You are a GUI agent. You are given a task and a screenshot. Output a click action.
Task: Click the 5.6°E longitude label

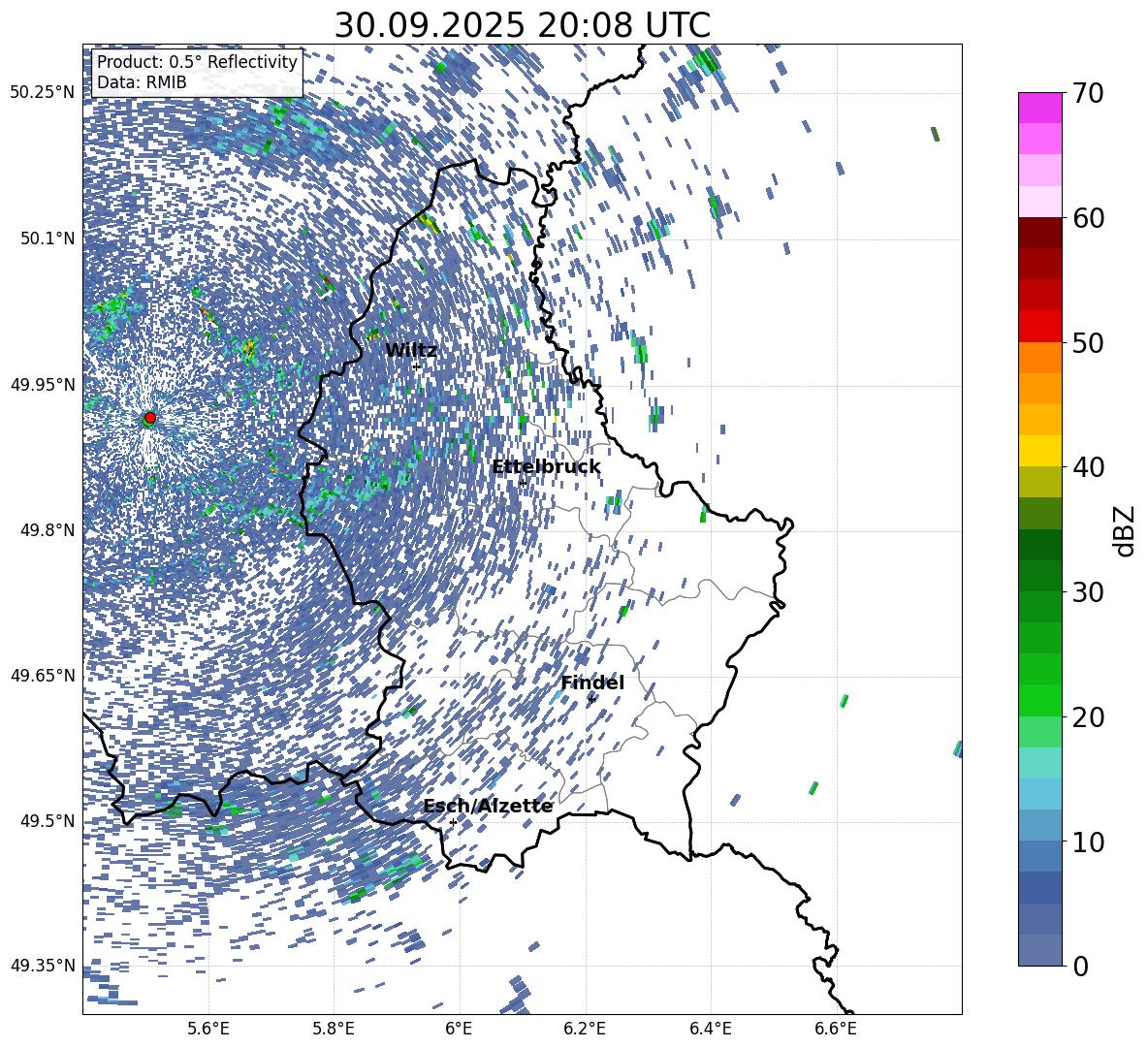[x=208, y=1029]
